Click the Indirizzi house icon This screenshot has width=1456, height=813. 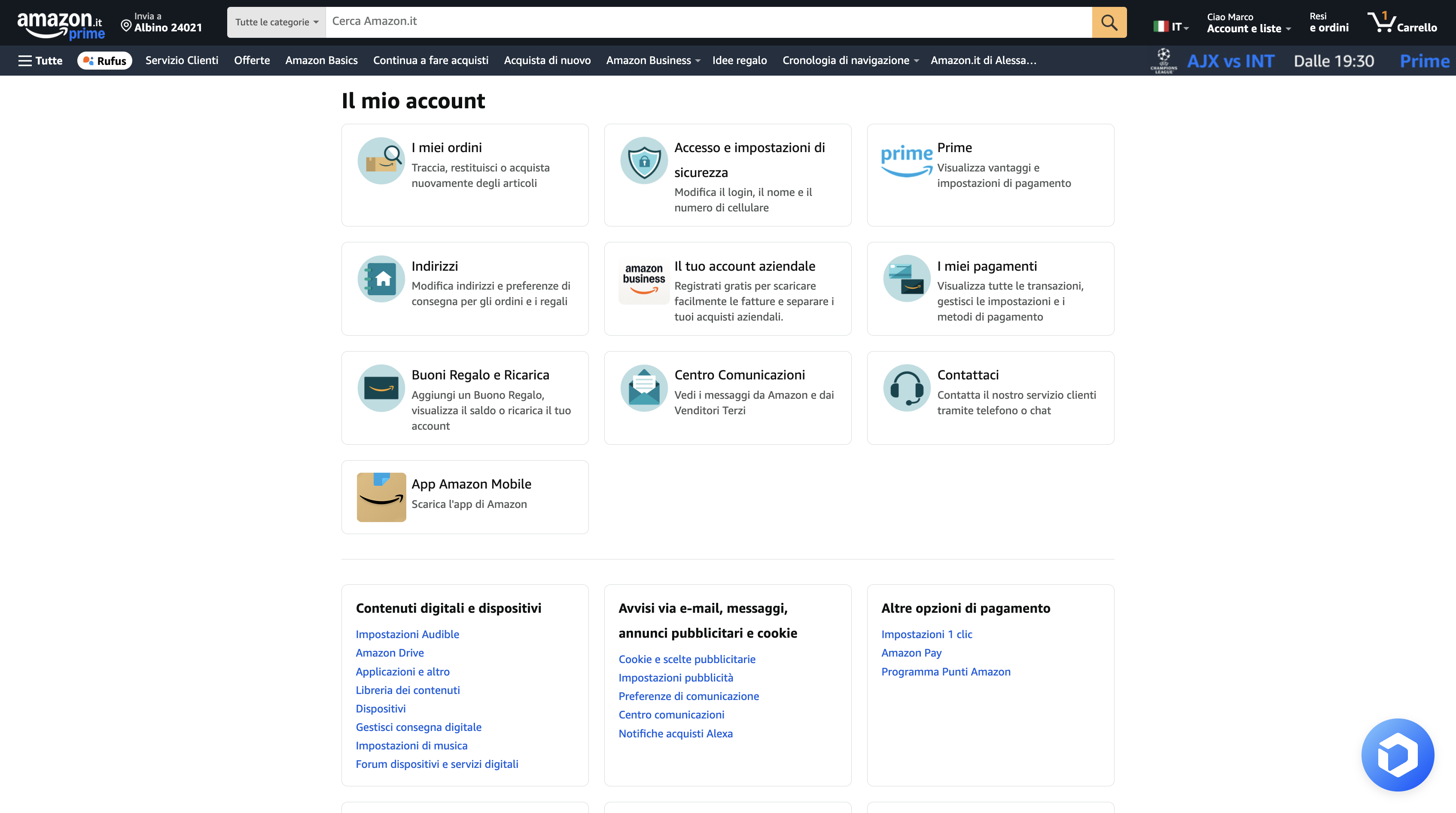[381, 279]
